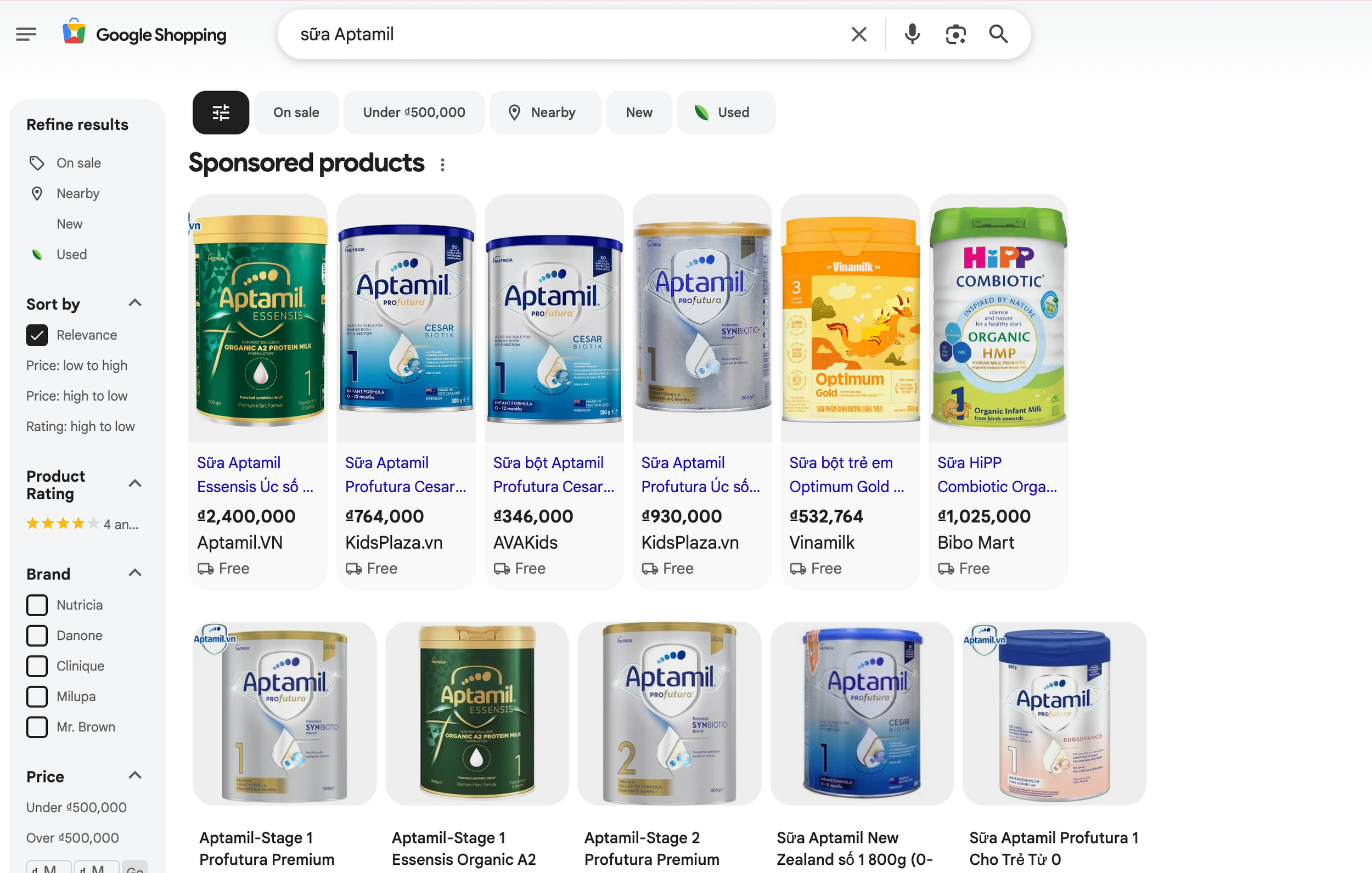Open the black filters toggle button
Image resolution: width=1372 pixels, height=873 pixels.
point(221,112)
